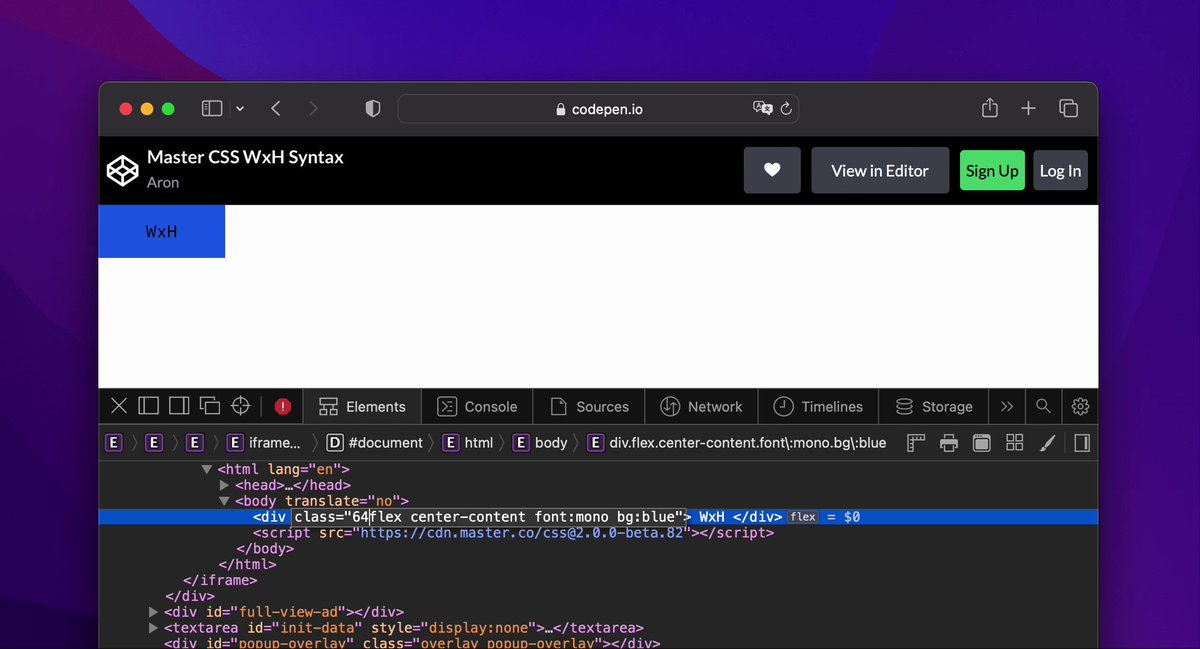The image size is (1200, 649).
Task: Collapse the html lang="en" node
Action: pos(207,469)
